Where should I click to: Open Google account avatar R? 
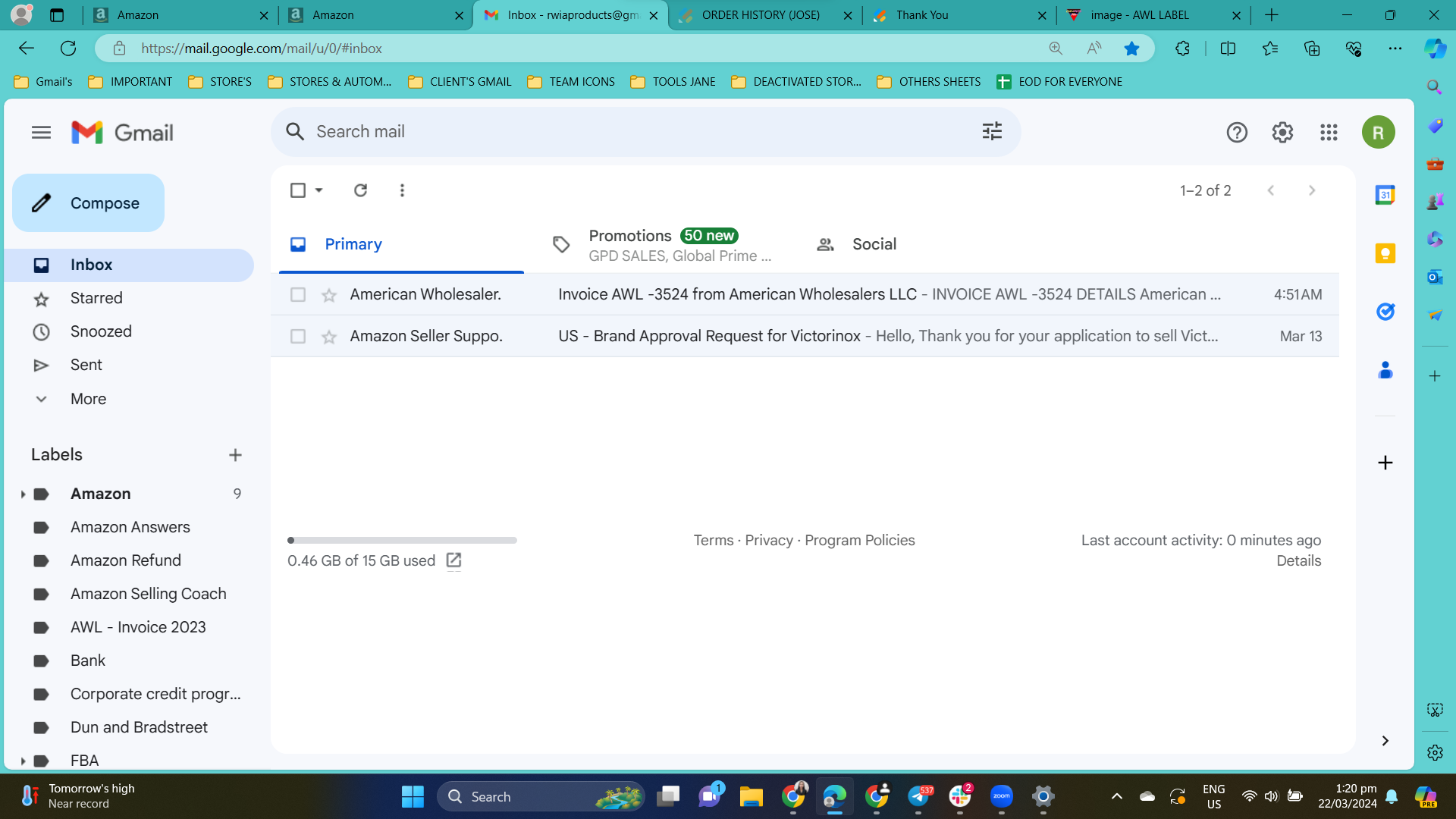coord(1378,133)
